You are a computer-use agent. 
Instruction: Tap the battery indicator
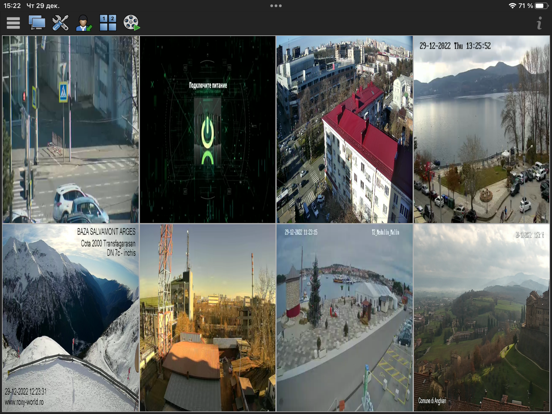[541, 6]
